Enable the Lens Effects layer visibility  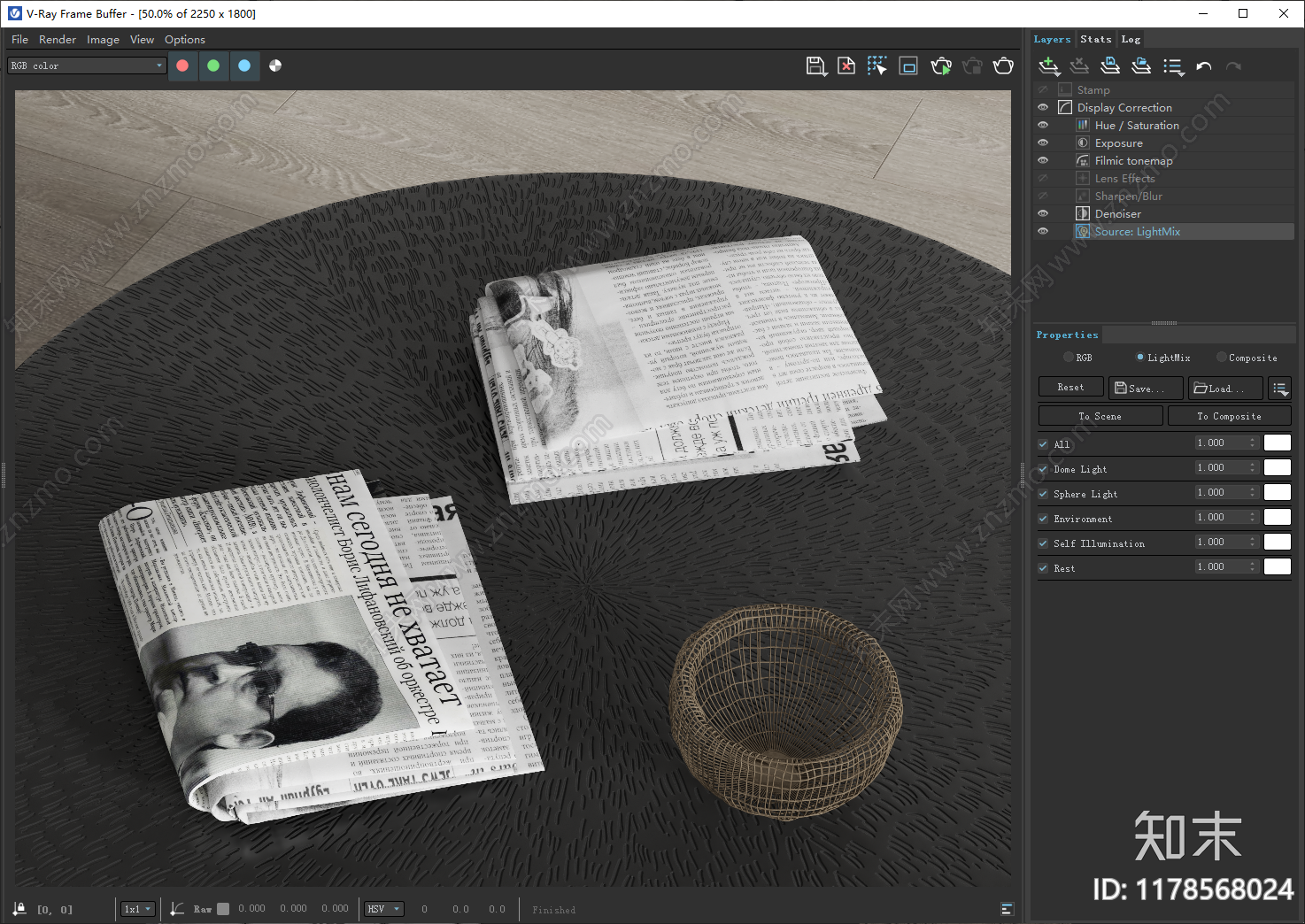(1043, 178)
